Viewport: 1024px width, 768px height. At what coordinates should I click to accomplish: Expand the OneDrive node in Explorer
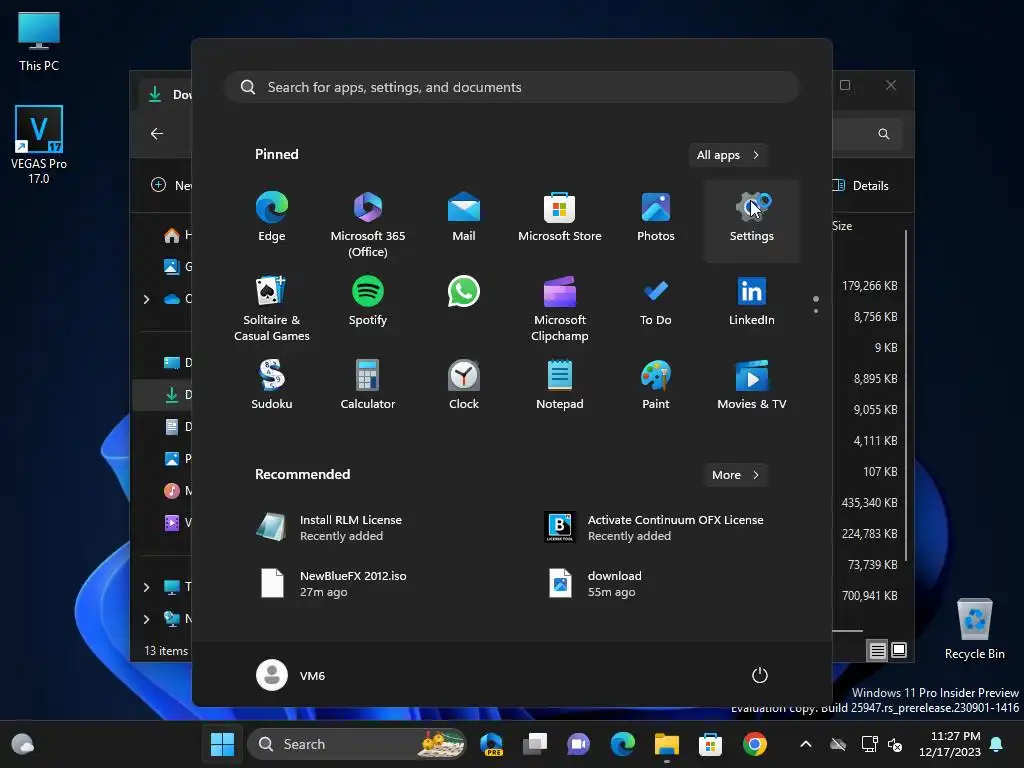pyautogui.click(x=146, y=299)
